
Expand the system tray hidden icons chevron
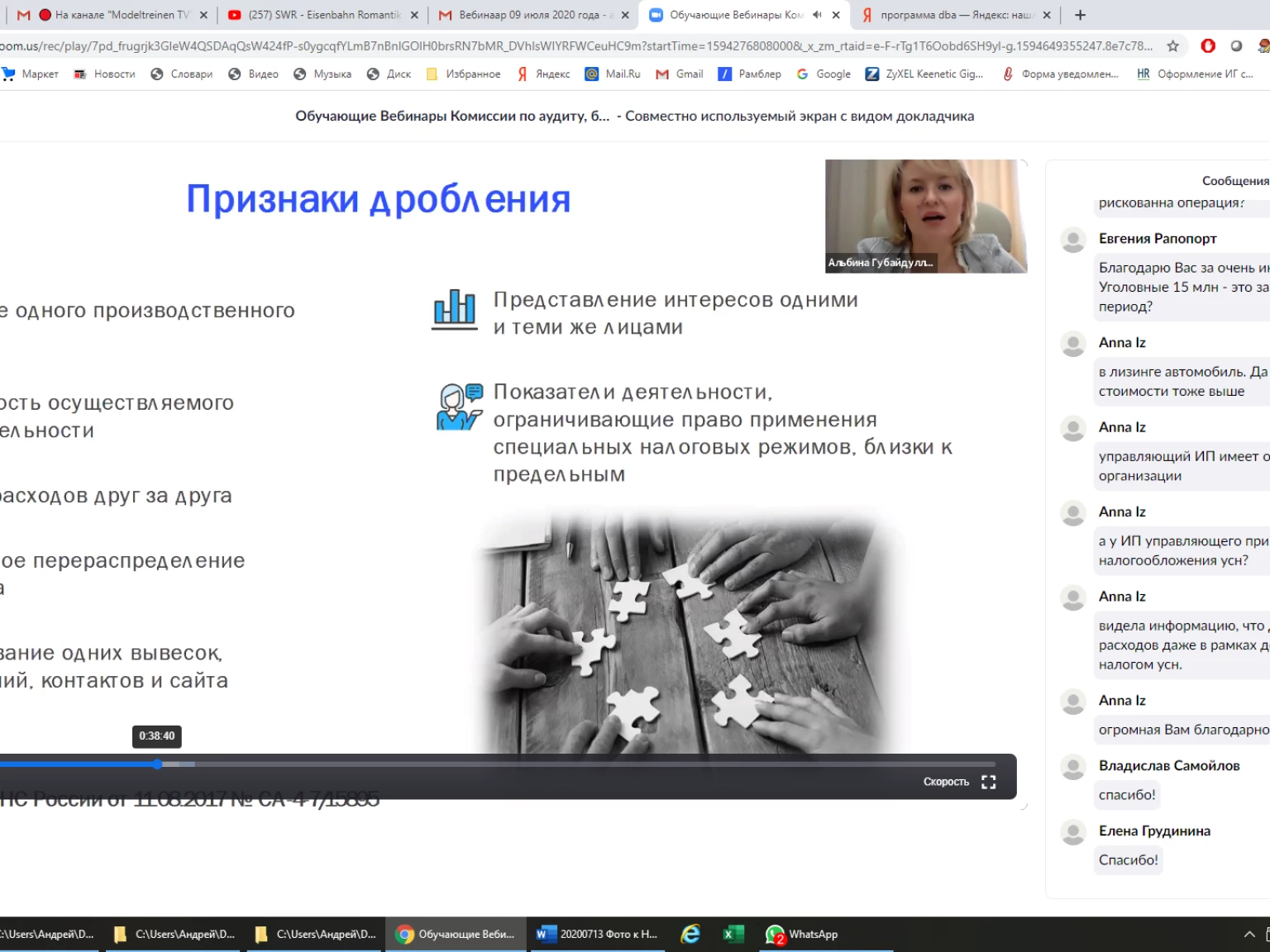(x=1249, y=935)
